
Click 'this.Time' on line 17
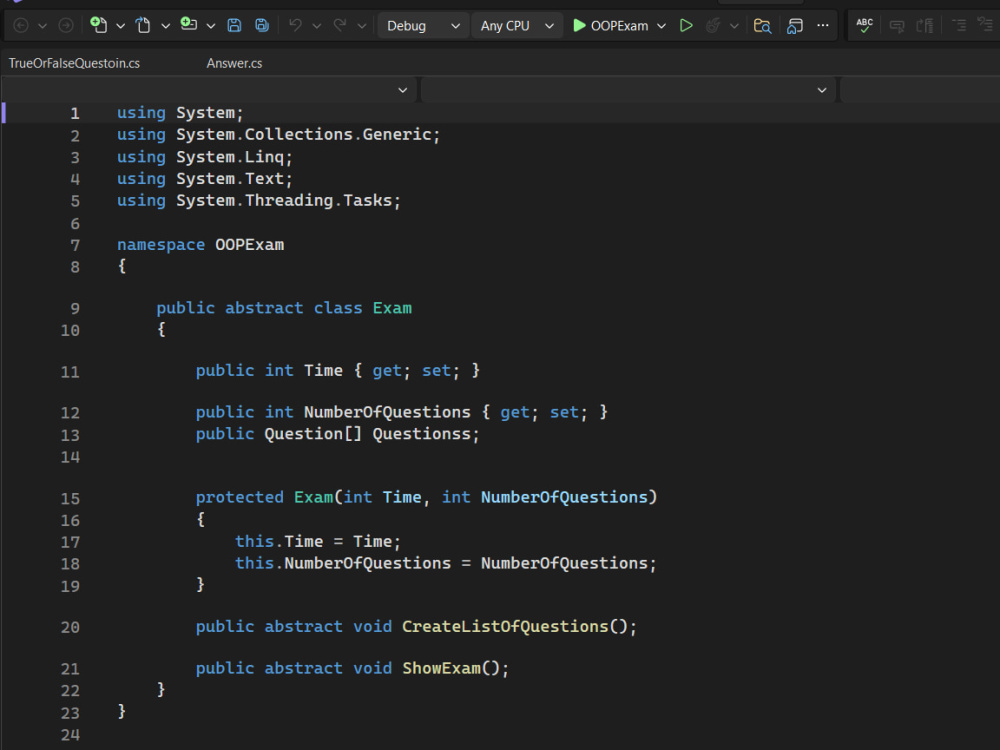point(279,541)
